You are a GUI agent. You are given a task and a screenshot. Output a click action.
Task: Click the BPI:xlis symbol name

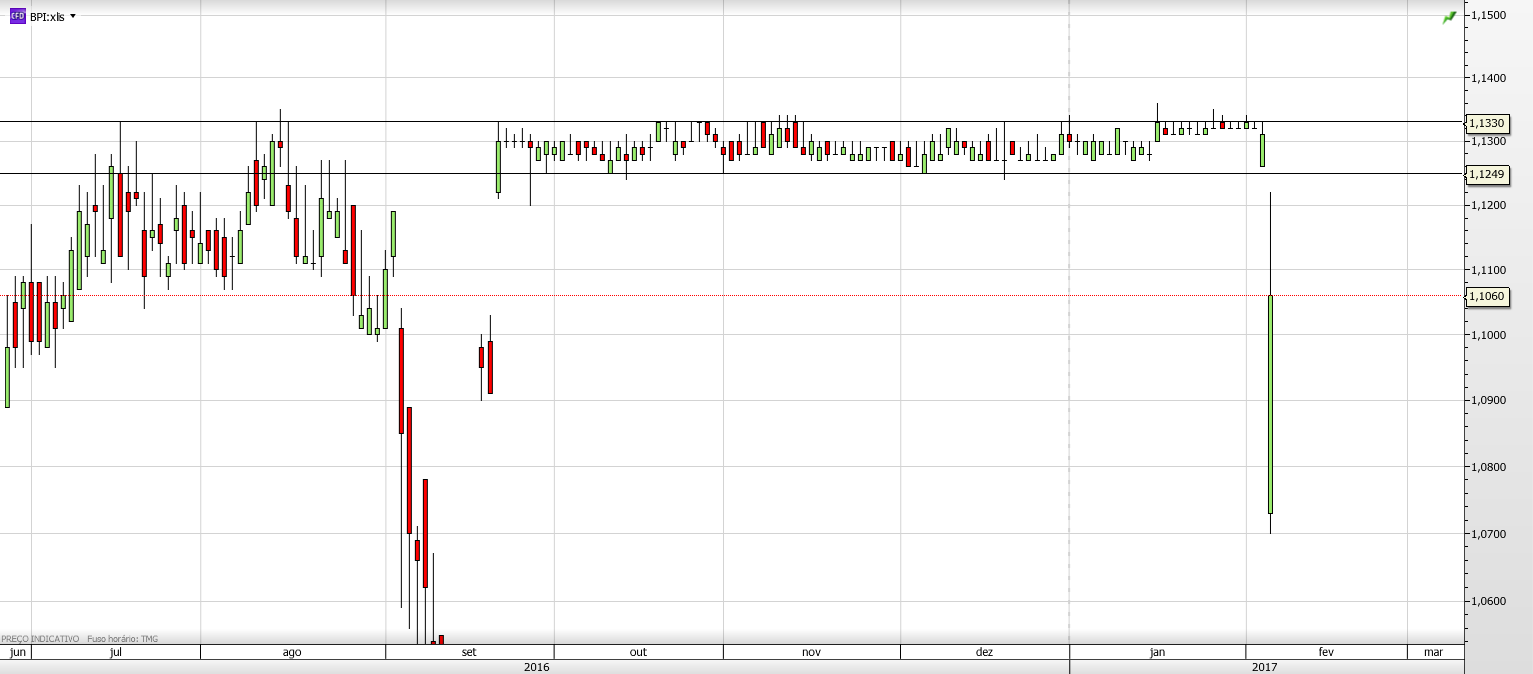click(x=47, y=17)
